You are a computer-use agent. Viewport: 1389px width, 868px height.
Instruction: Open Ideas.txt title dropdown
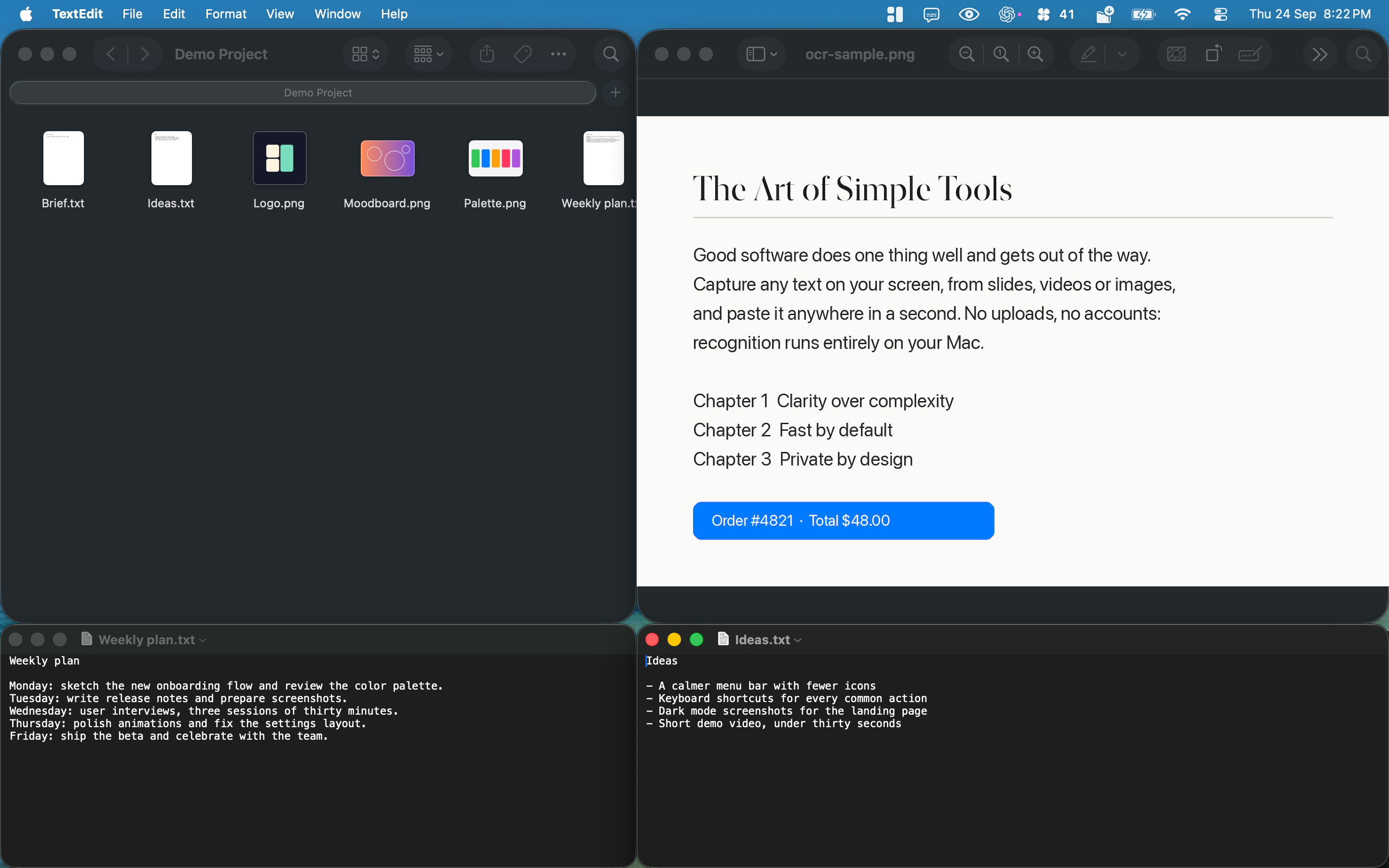798,639
